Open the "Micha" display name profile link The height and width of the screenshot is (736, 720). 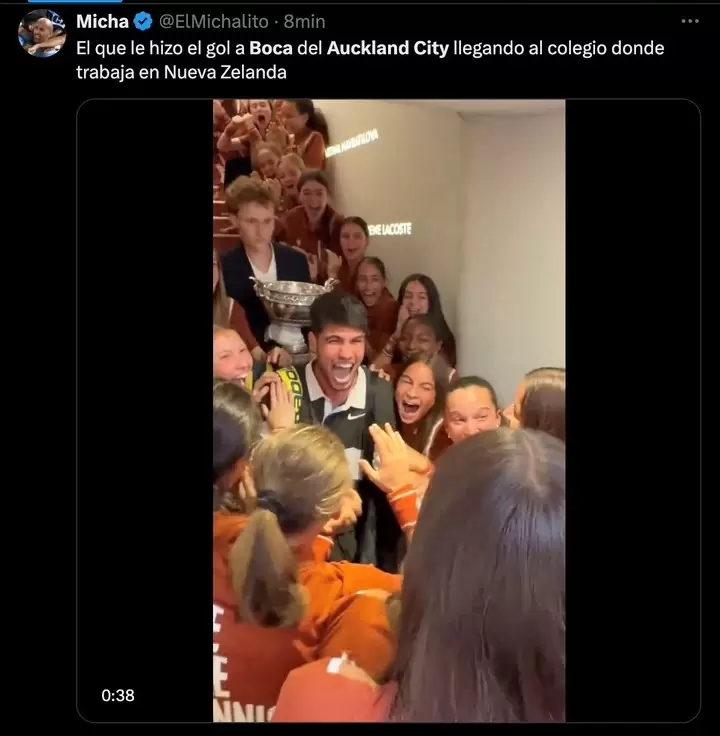[102, 21]
